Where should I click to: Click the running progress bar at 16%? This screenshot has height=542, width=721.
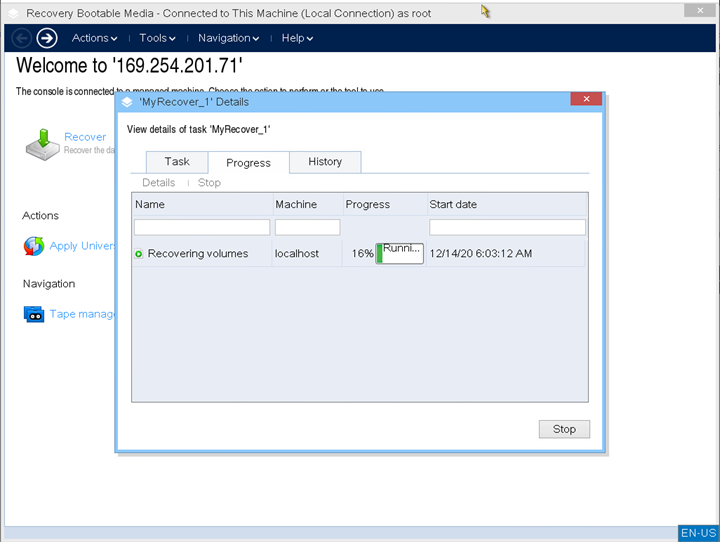[400, 254]
